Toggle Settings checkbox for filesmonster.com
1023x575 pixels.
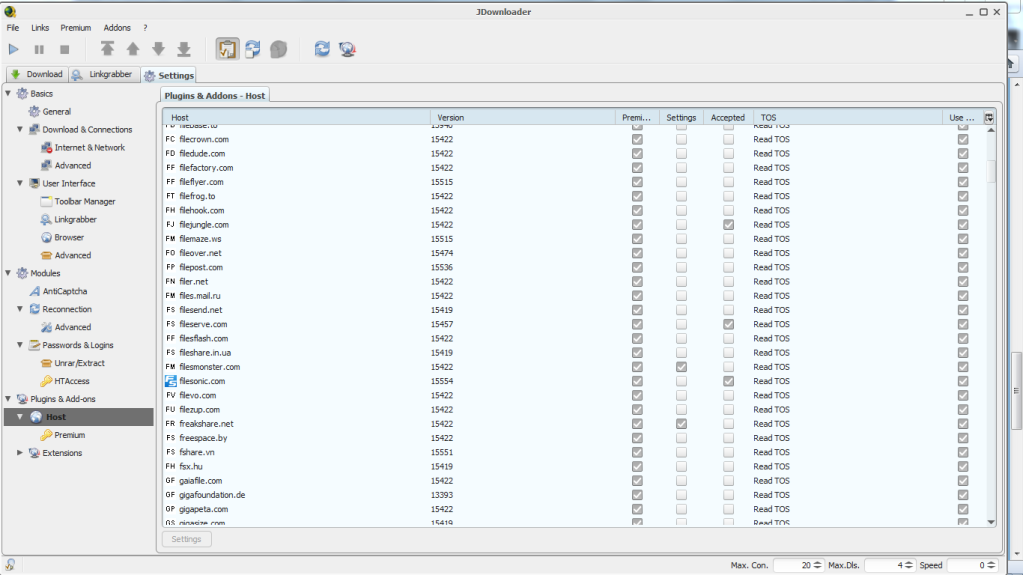(681, 367)
